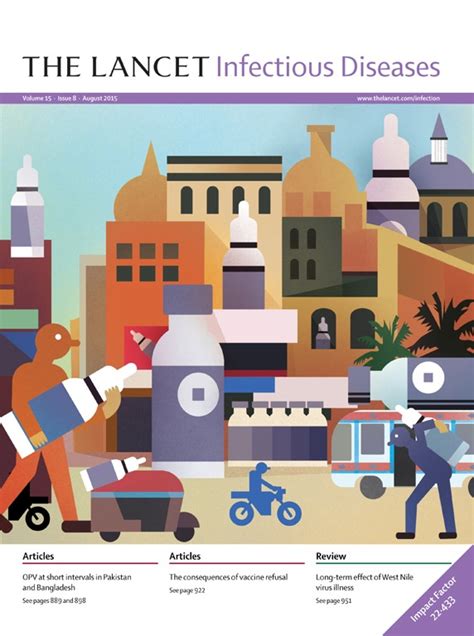This screenshot has width=474, height=636.
Task: Click the Infectious Diseases title text
Action: 328,67
